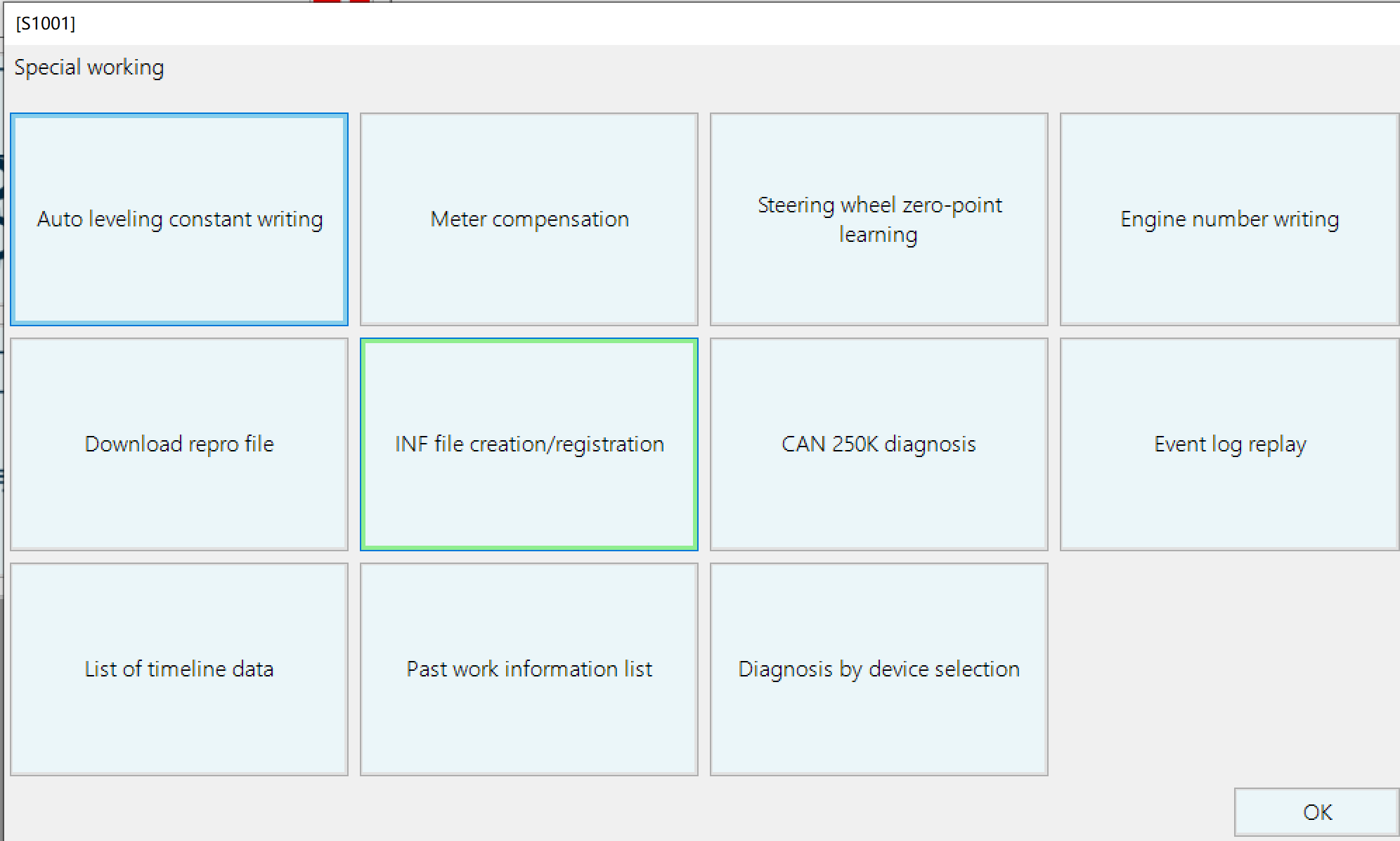
Task: Choose Download repro file
Action: (179, 444)
